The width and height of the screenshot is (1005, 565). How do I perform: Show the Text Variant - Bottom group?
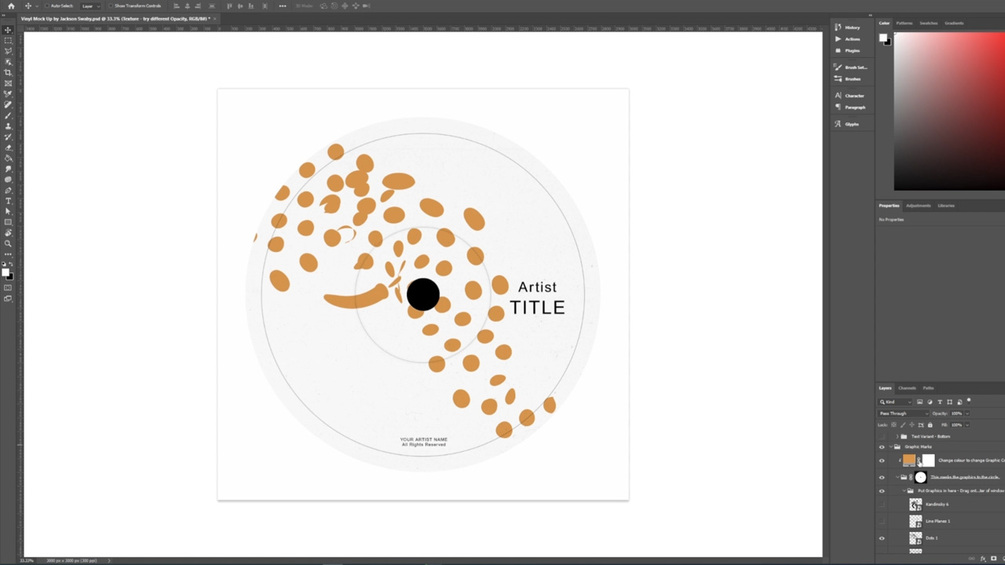tap(882, 436)
